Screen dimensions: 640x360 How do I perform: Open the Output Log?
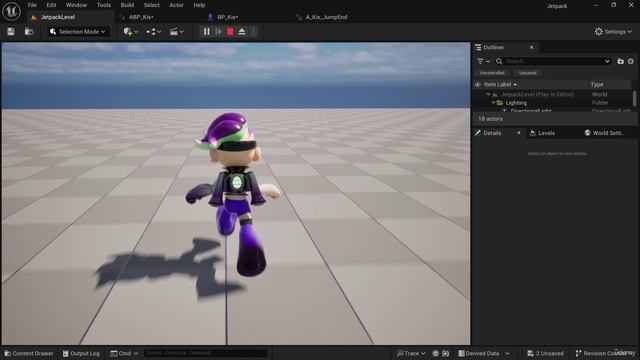81,353
